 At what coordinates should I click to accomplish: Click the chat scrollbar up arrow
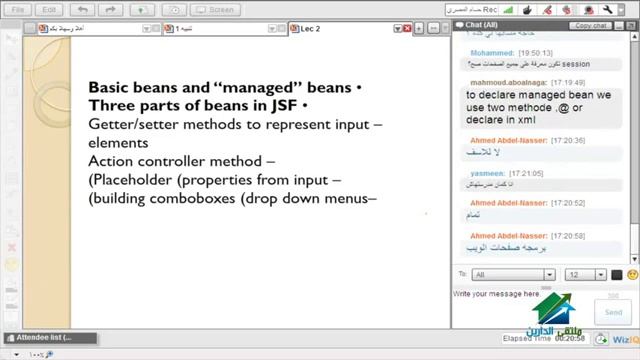click(634, 37)
